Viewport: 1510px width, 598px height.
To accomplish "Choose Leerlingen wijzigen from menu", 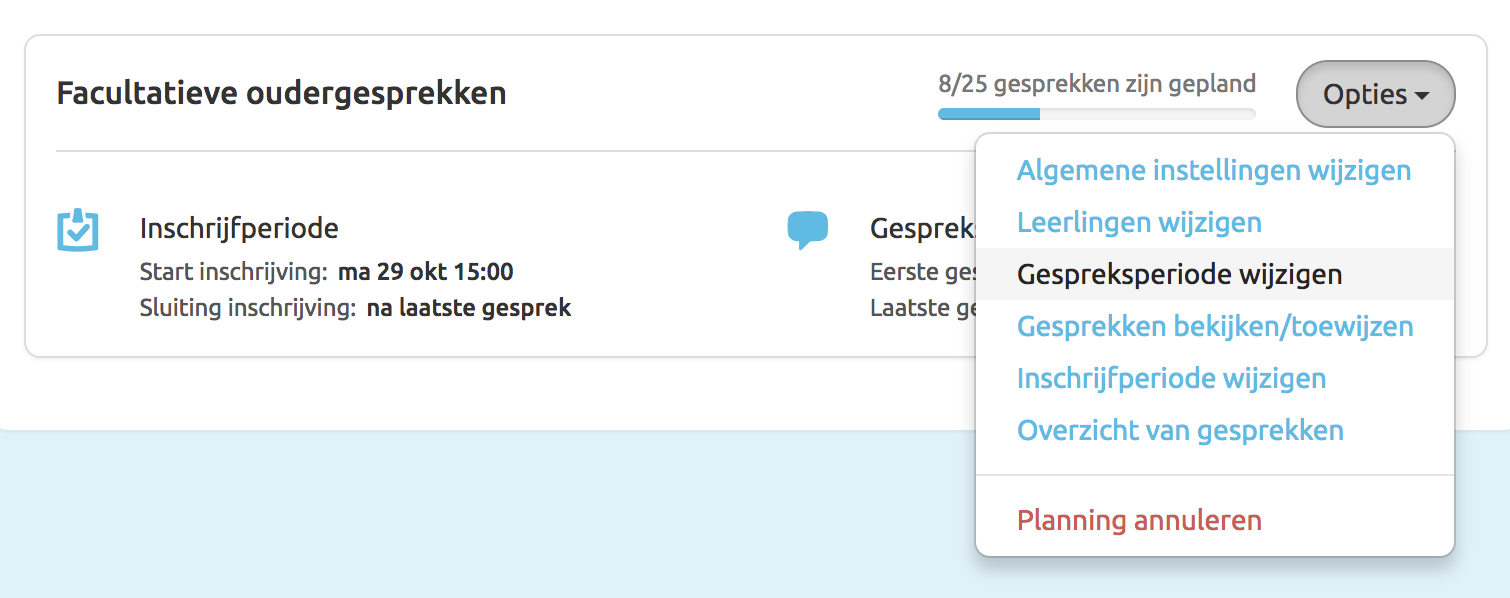I will [1139, 222].
